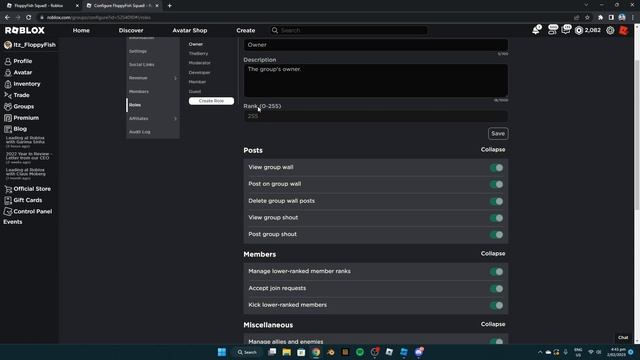
Task: Open Create in the top navigation
Action: point(246,31)
